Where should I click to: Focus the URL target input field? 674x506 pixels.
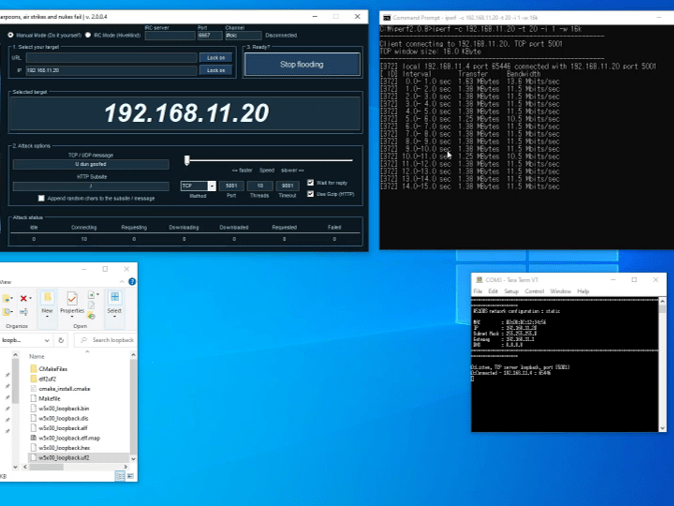(112, 58)
